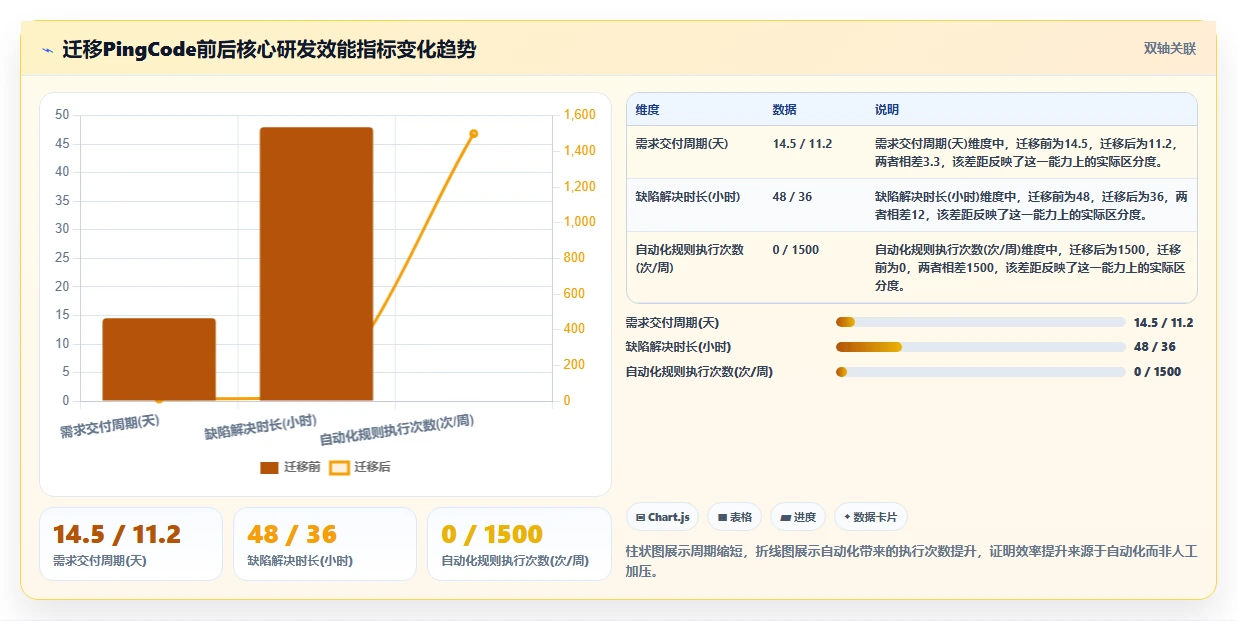Image resolution: width=1237 pixels, height=621 pixels.
Task: Click the 需求交付周期(天) progress bar
Action: point(981,322)
